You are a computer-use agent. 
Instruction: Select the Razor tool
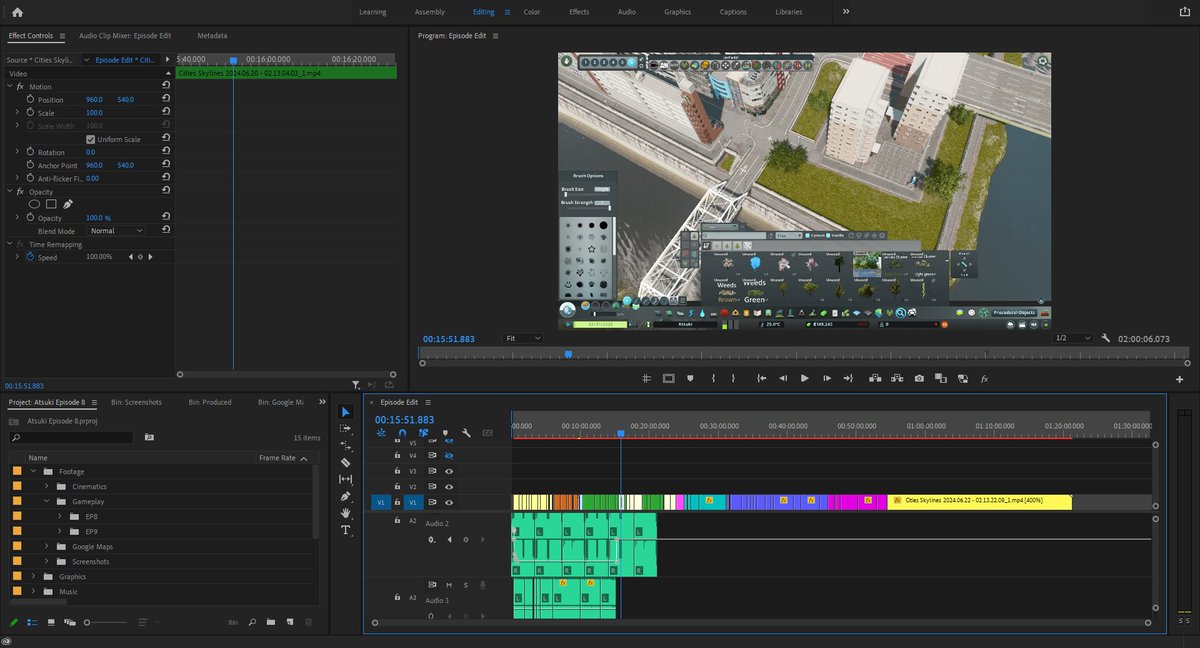point(346,463)
